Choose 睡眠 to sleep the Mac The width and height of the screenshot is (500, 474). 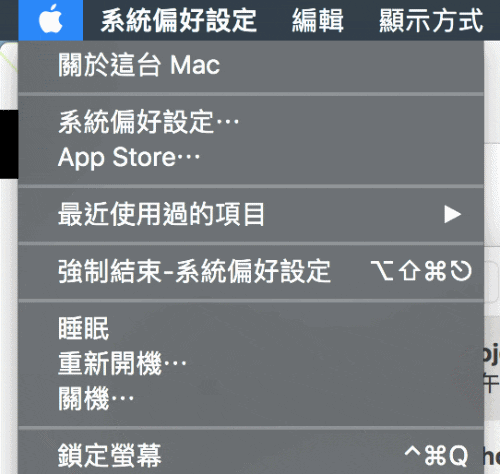[251, 328]
